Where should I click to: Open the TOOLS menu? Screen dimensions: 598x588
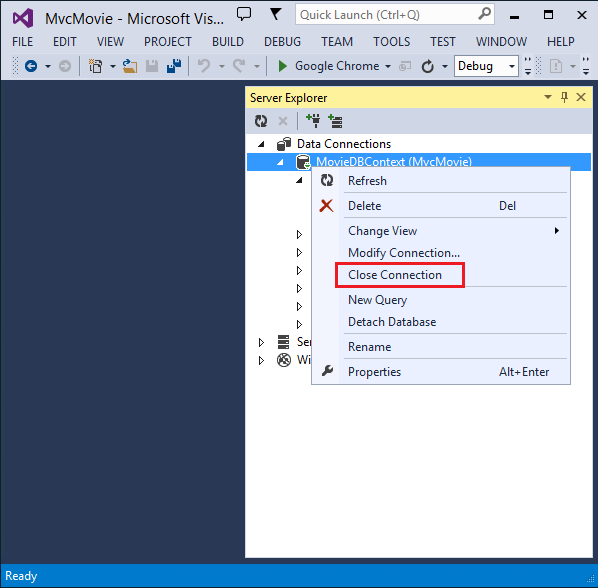392,42
